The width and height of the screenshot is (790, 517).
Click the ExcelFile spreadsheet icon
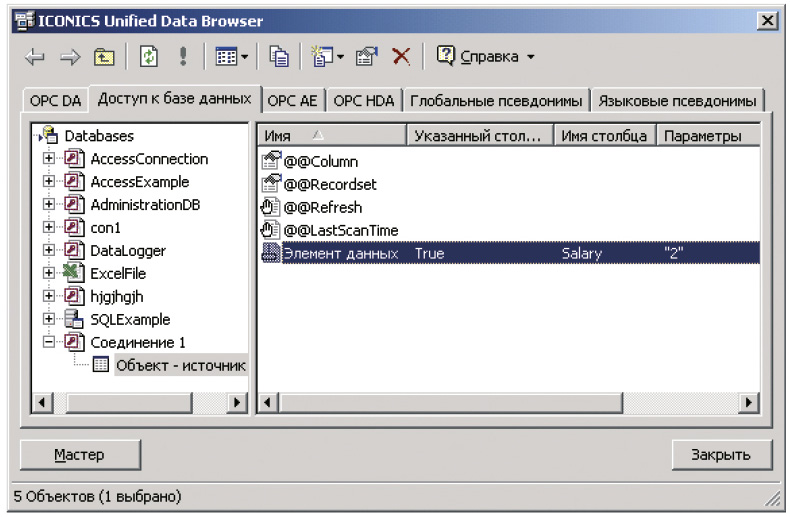[x=74, y=273]
